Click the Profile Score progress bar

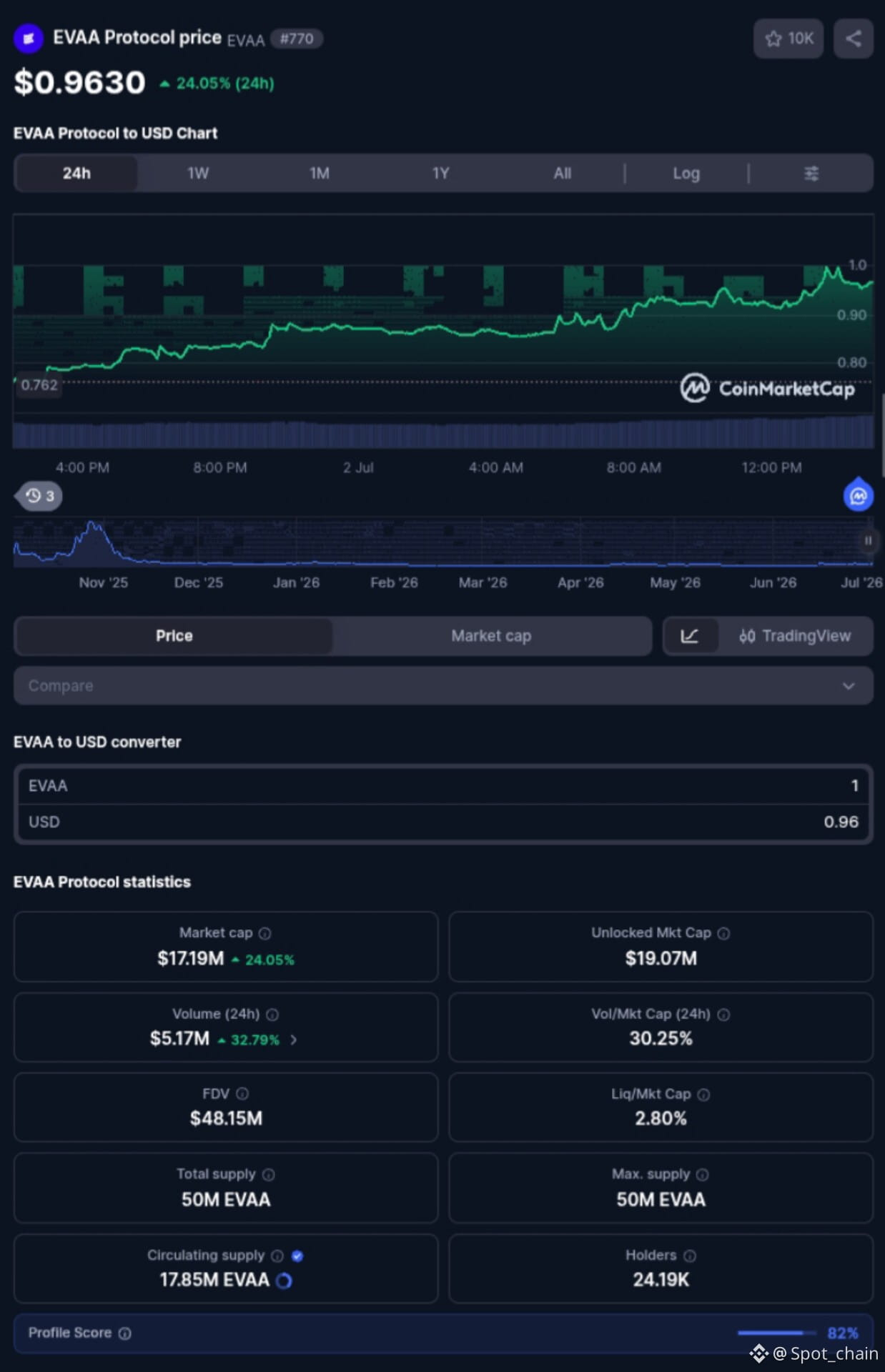tap(777, 1333)
